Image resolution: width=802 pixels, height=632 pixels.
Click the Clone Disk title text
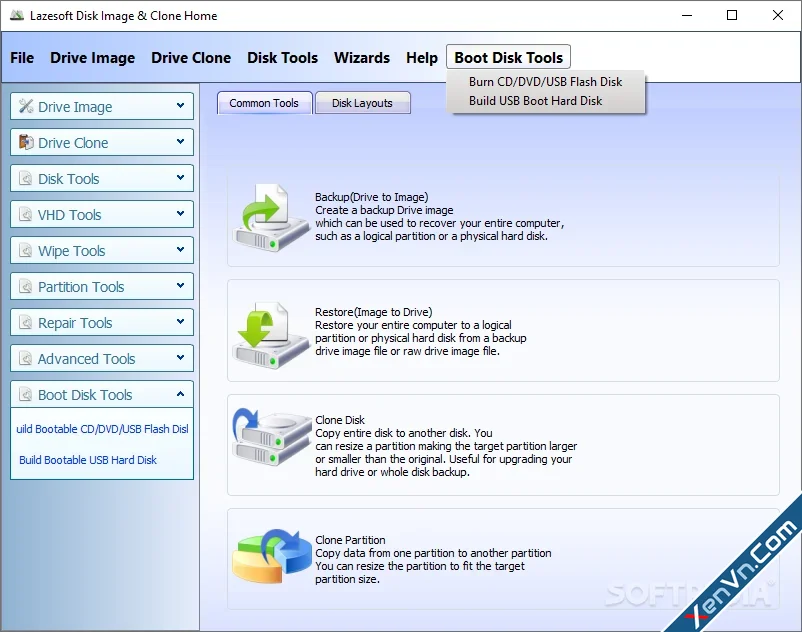[340, 420]
